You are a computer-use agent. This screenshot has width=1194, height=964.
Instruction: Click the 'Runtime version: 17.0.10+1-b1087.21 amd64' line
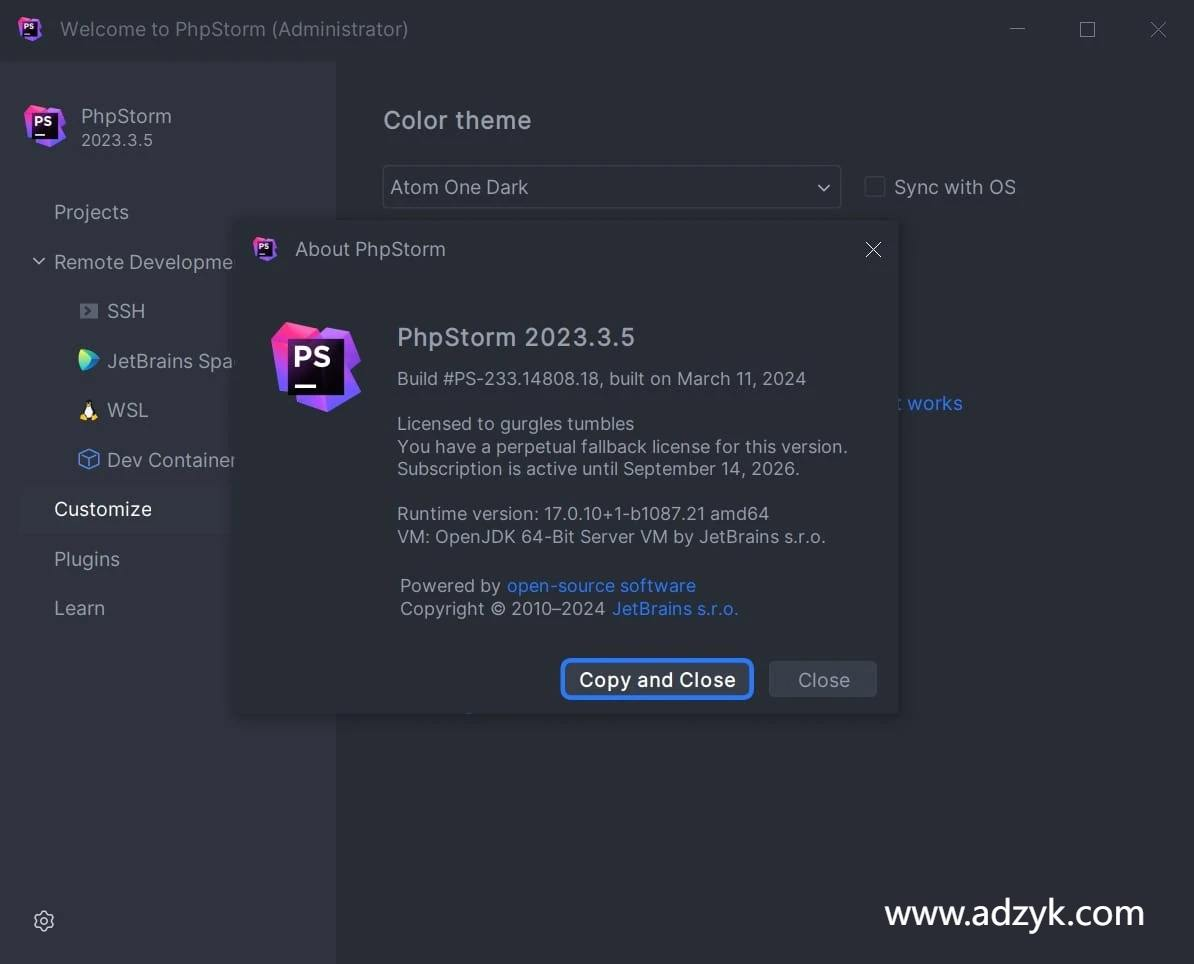[x=583, y=513]
